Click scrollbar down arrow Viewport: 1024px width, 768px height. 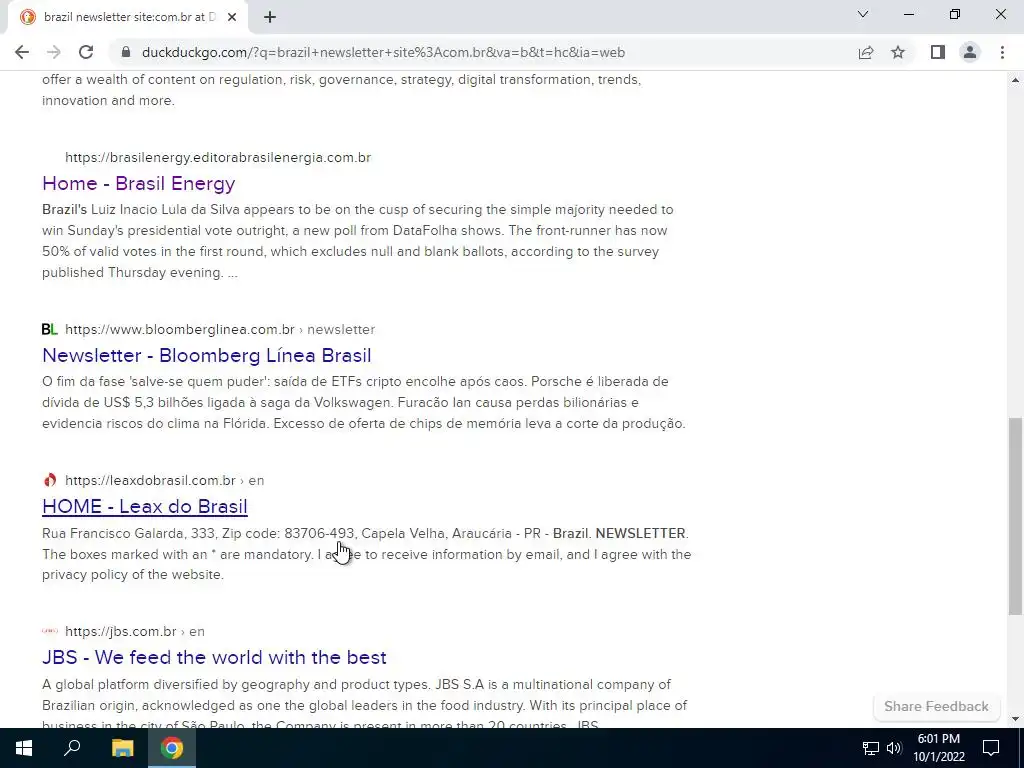pyautogui.click(x=1015, y=719)
